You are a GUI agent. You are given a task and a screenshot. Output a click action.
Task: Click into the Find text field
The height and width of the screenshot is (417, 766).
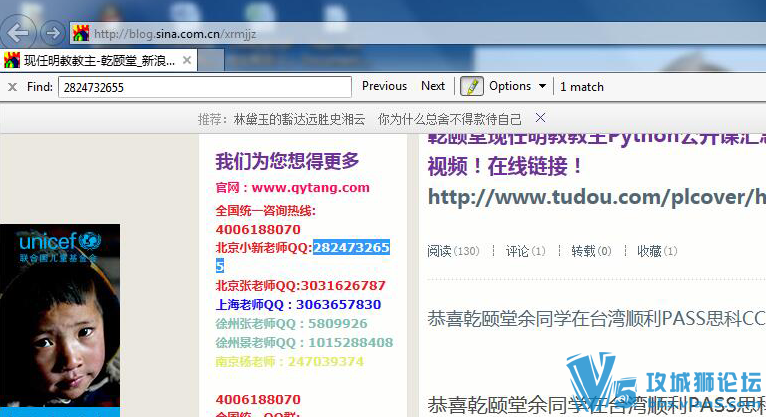click(x=205, y=87)
